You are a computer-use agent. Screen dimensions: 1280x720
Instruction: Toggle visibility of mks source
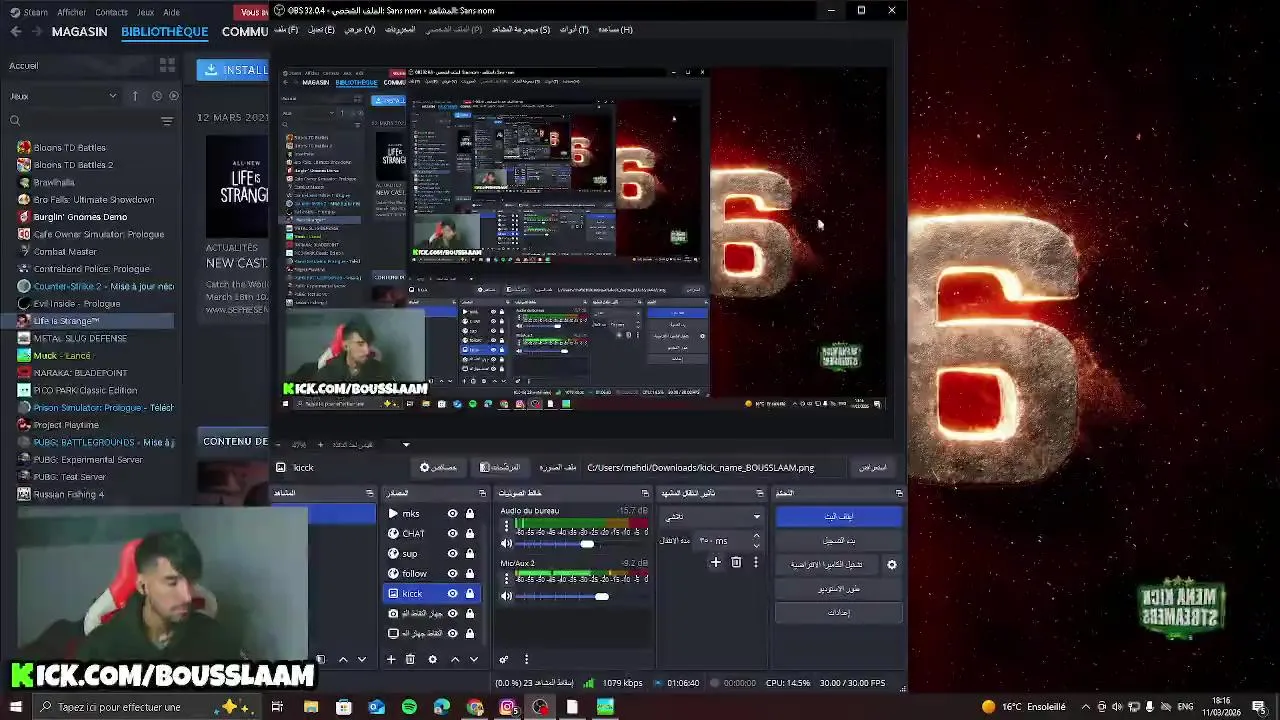(452, 513)
